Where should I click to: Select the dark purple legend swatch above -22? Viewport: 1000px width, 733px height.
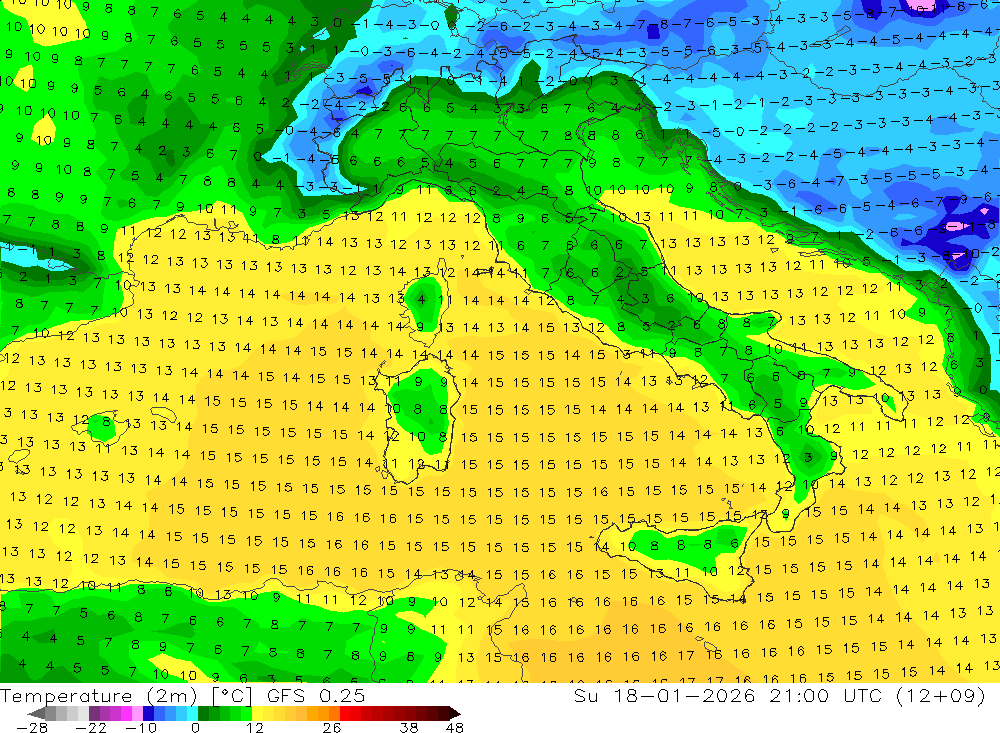tap(94, 713)
